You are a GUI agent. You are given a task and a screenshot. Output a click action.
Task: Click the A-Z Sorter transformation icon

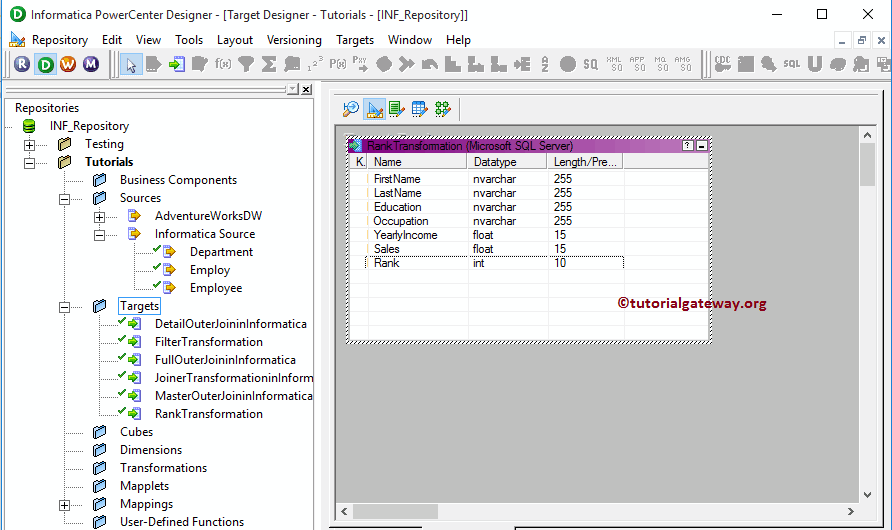[x=545, y=64]
